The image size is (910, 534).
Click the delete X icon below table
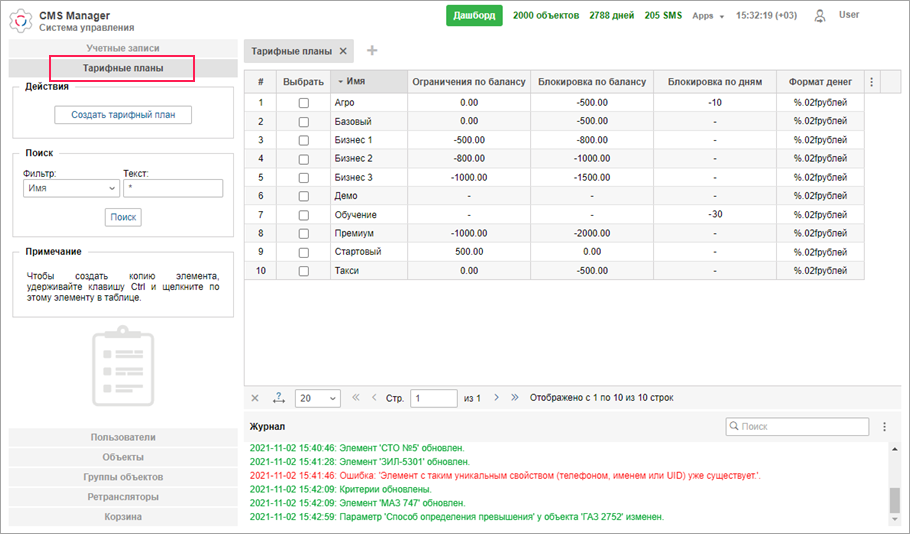tap(255, 398)
